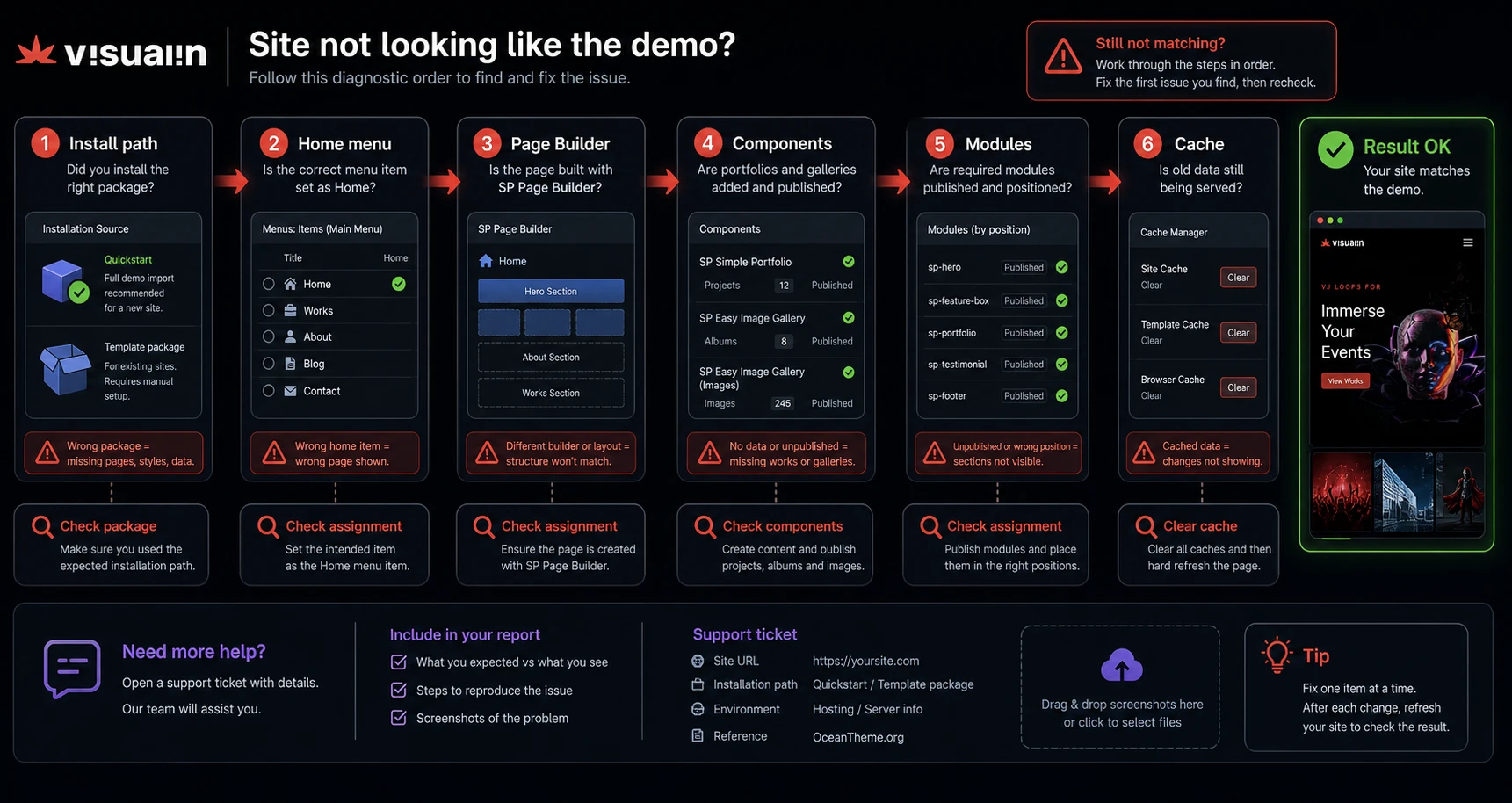Click the green Result OK checkmark icon
This screenshot has height=803, width=1512.
point(1335,150)
